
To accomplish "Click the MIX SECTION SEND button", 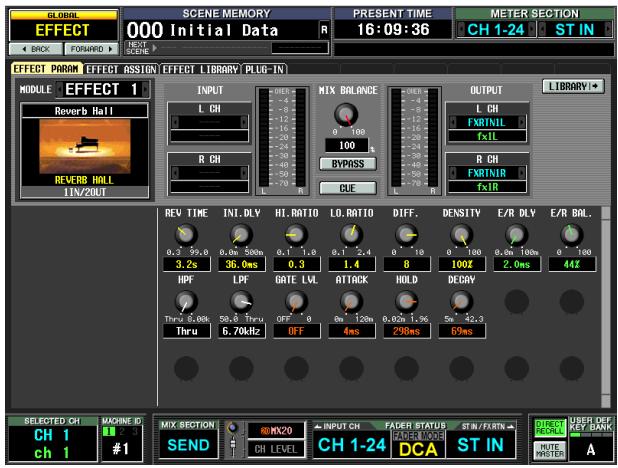I will [x=188, y=445].
